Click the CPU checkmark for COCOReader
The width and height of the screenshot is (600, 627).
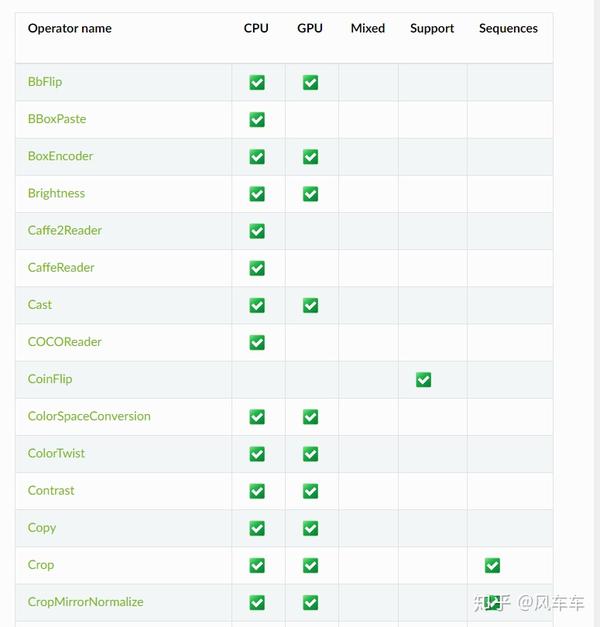(257, 343)
